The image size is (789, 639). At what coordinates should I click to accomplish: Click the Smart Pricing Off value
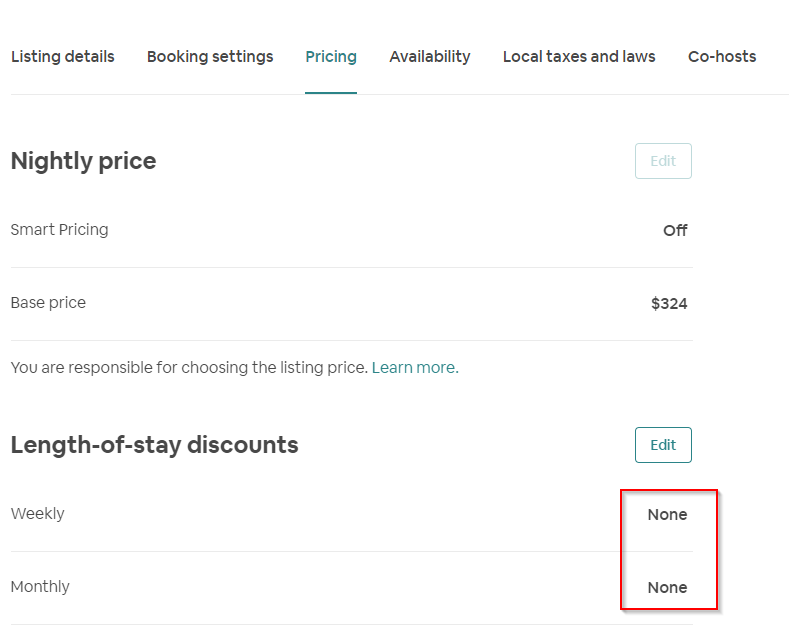[675, 231]
